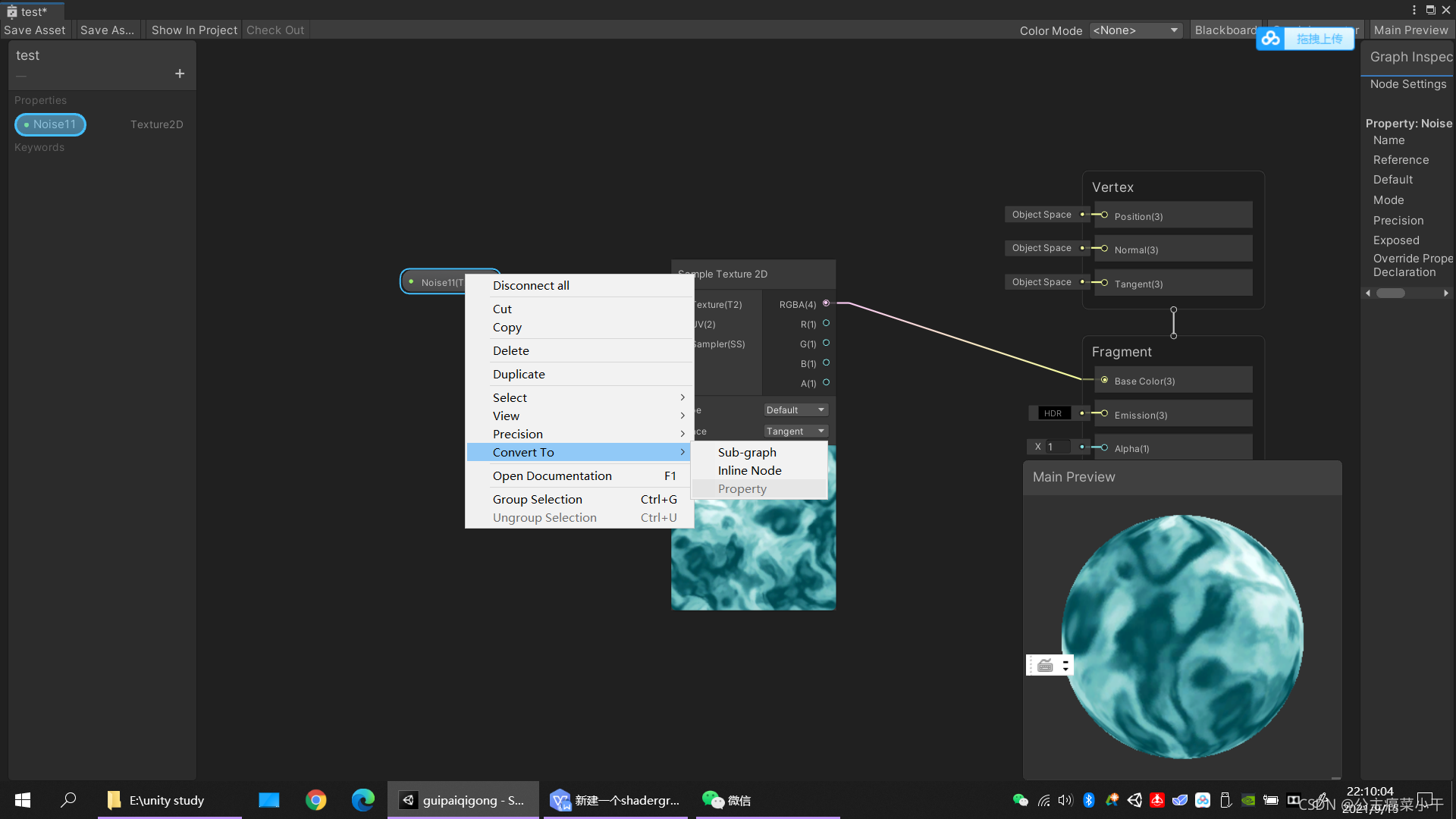The height and width of the screenshot is (819, 1456).
Task: Choose Inline Node from the submenu
Action: pyautogui.click(x=749, y=470)
